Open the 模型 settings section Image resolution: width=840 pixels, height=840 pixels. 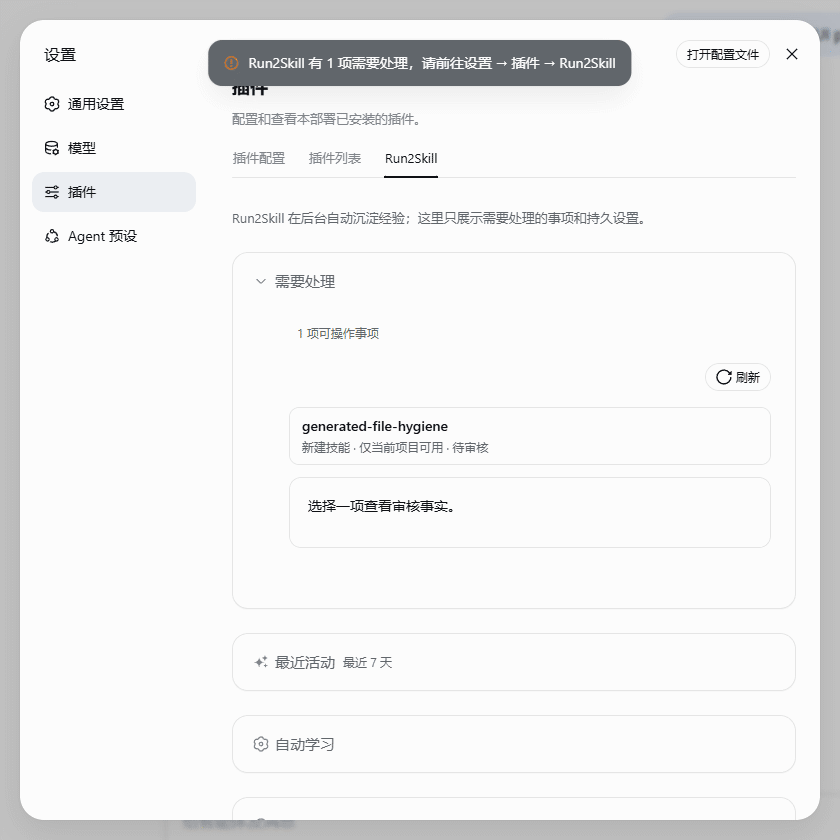tap(114, 148)
